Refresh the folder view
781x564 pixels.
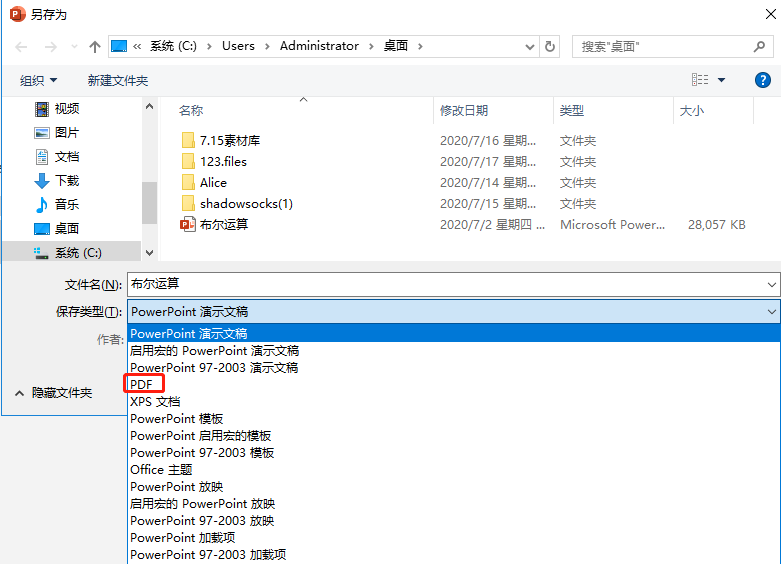tap(550, 47)
